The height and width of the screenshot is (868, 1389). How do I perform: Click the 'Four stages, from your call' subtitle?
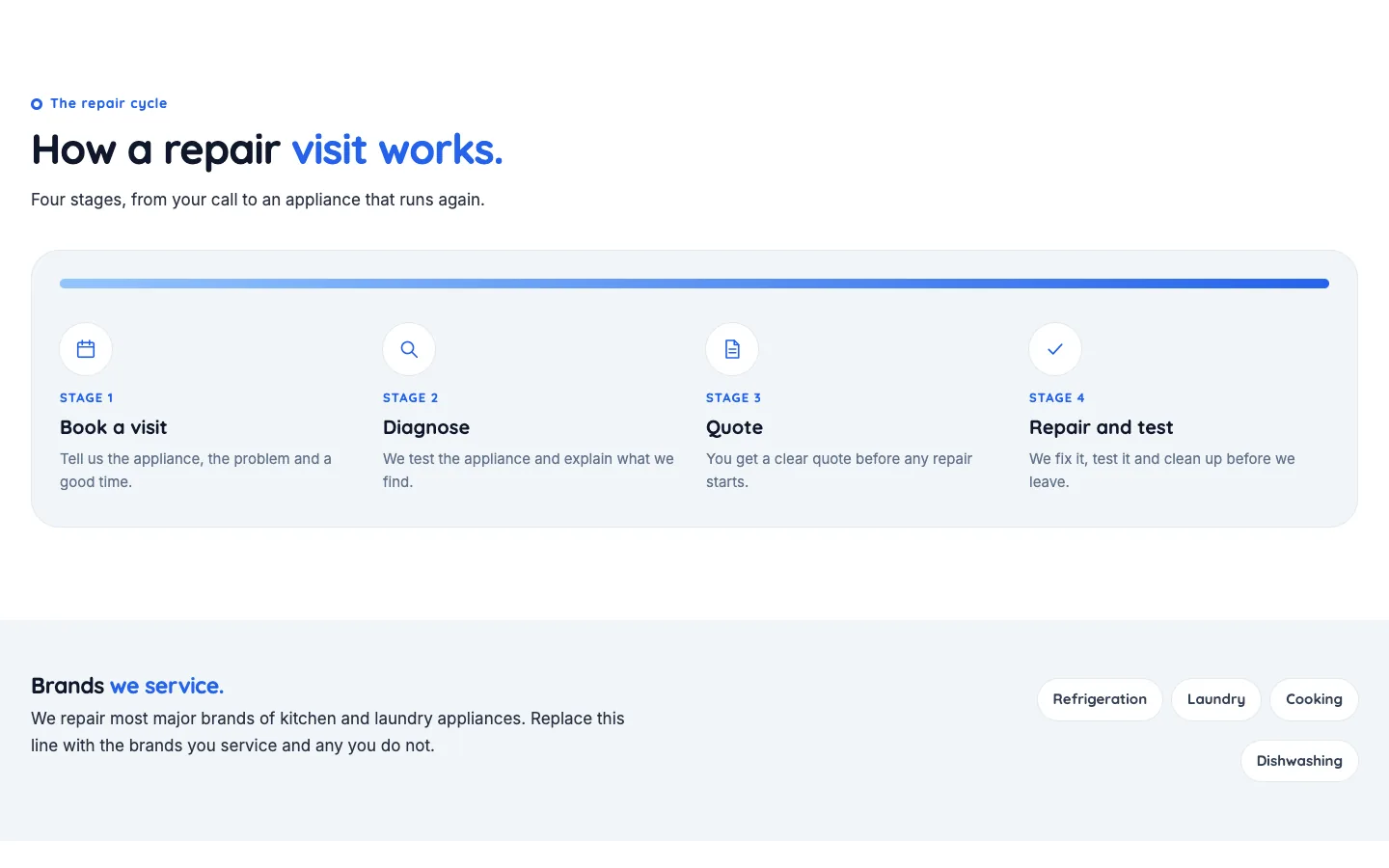(258, 200)
